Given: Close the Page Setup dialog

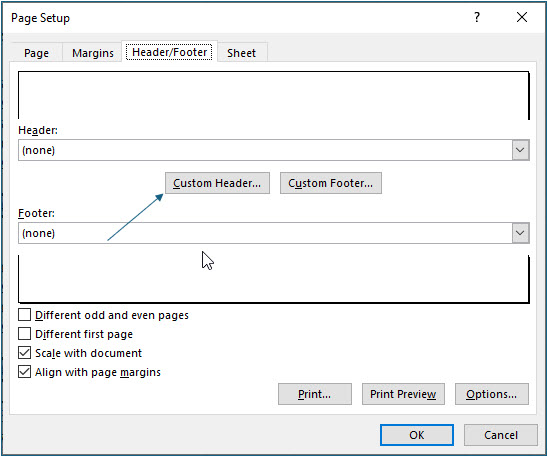Looking at the screenshot, I should [x=522, y=17].
